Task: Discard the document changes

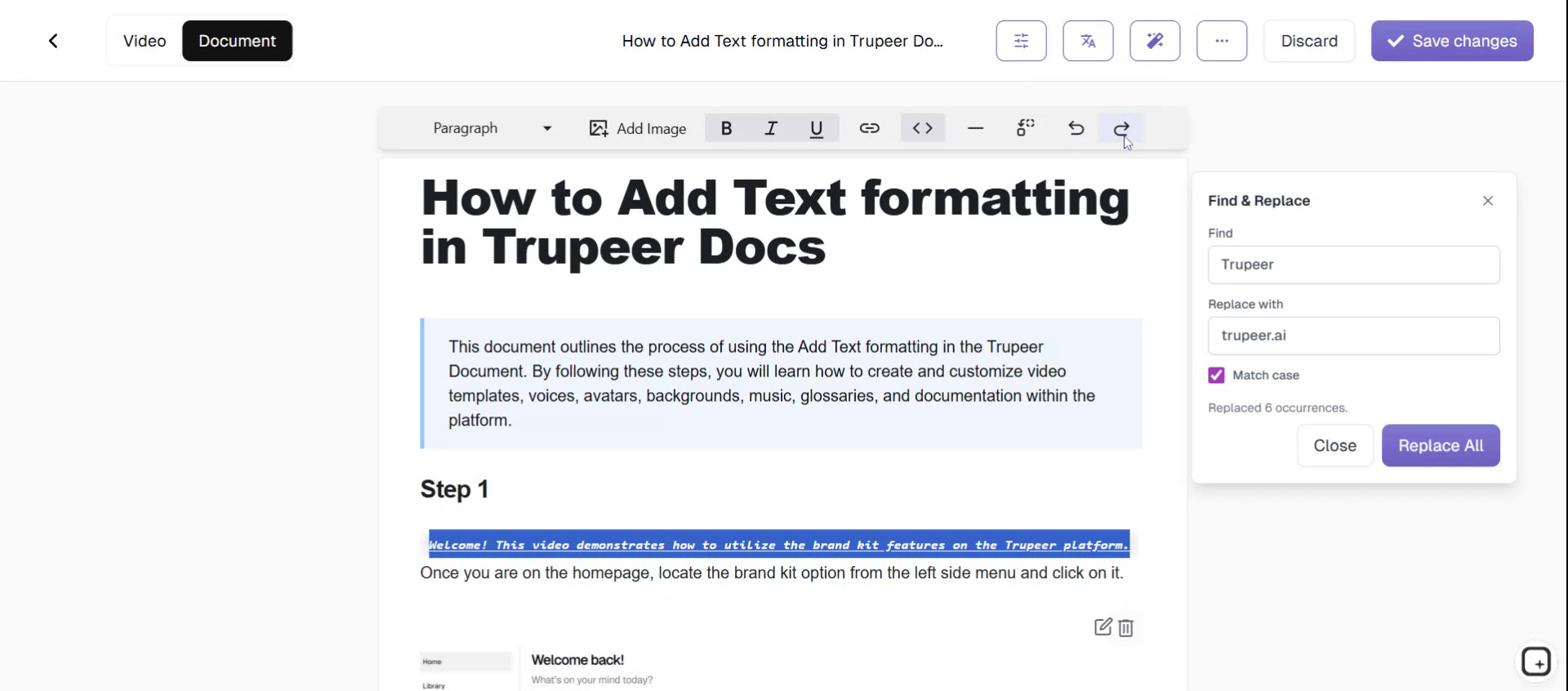Action: [1308, 41]
